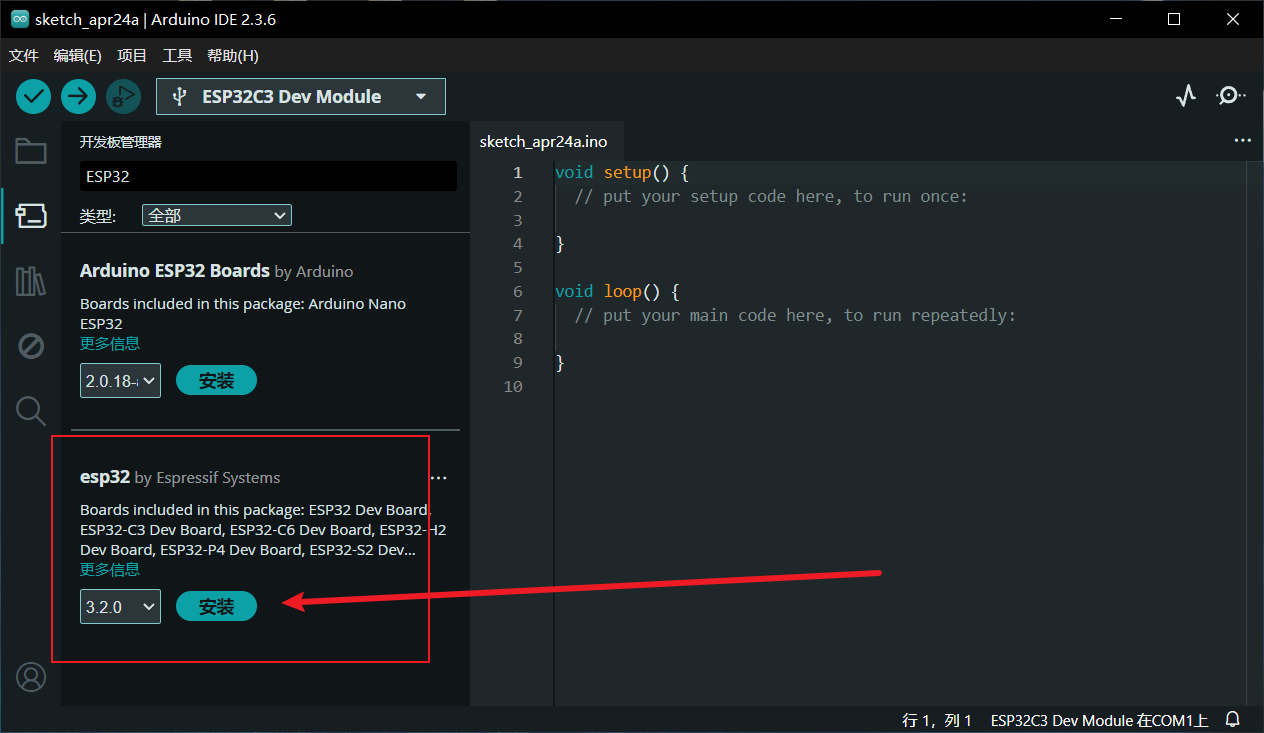Open the ESP32C3 Dev Module board selector
Viewport: 1264px width, 733px height.
(x=300, y=96)
